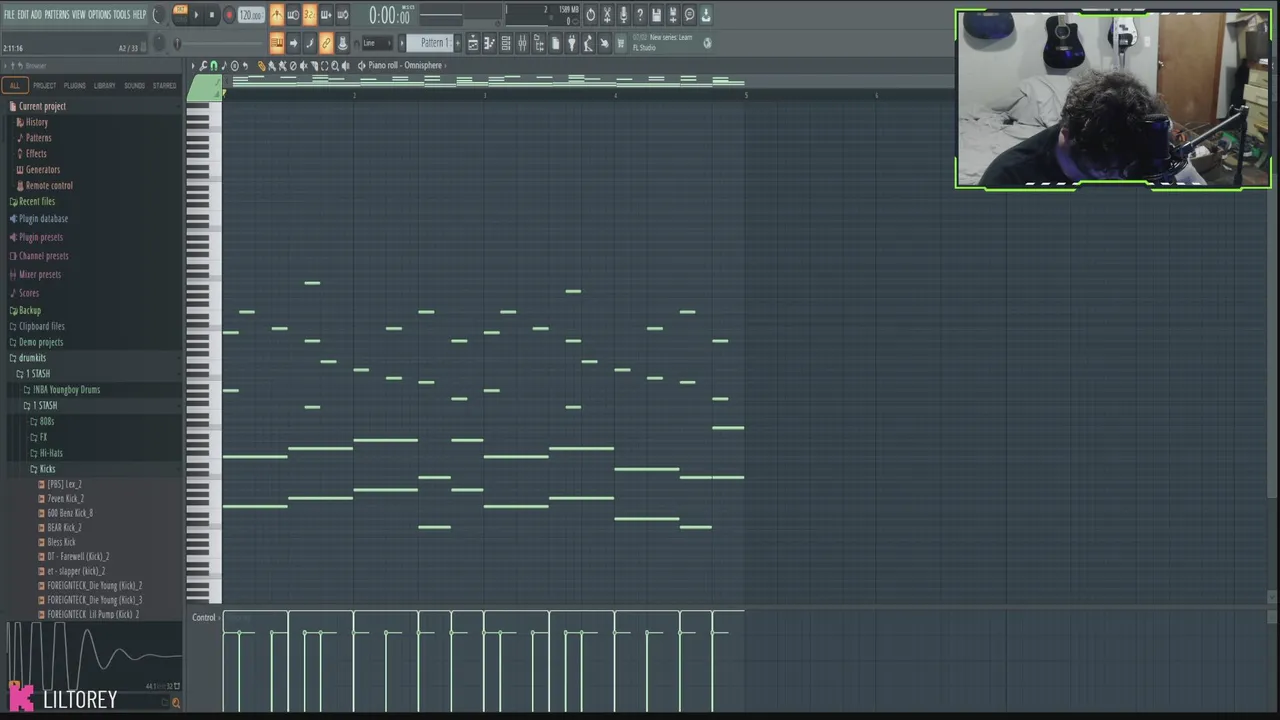Toggle typing keyboard to piano
The height and width of the screenshot is (720, 1280).
277,43
